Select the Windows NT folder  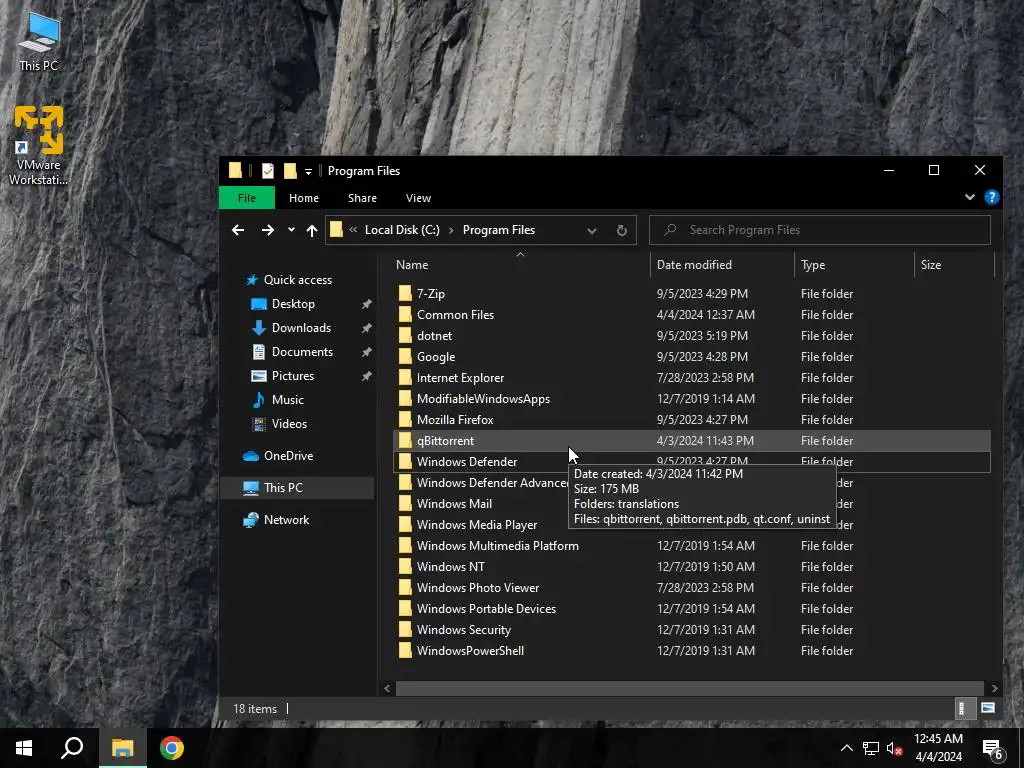(x=692, y=567)
